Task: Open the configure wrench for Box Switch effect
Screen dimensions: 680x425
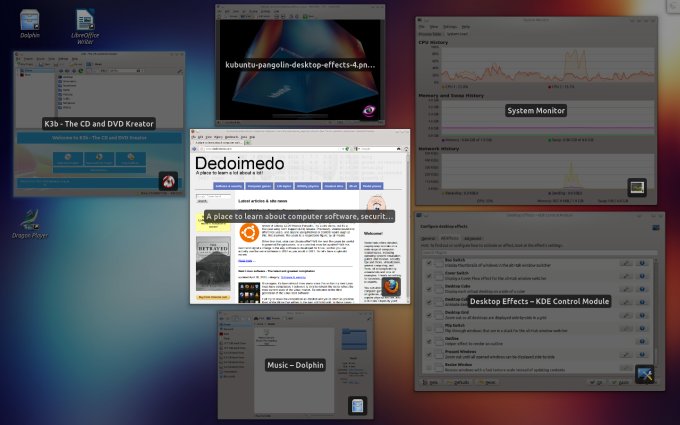Action: [x=626, y=263]
